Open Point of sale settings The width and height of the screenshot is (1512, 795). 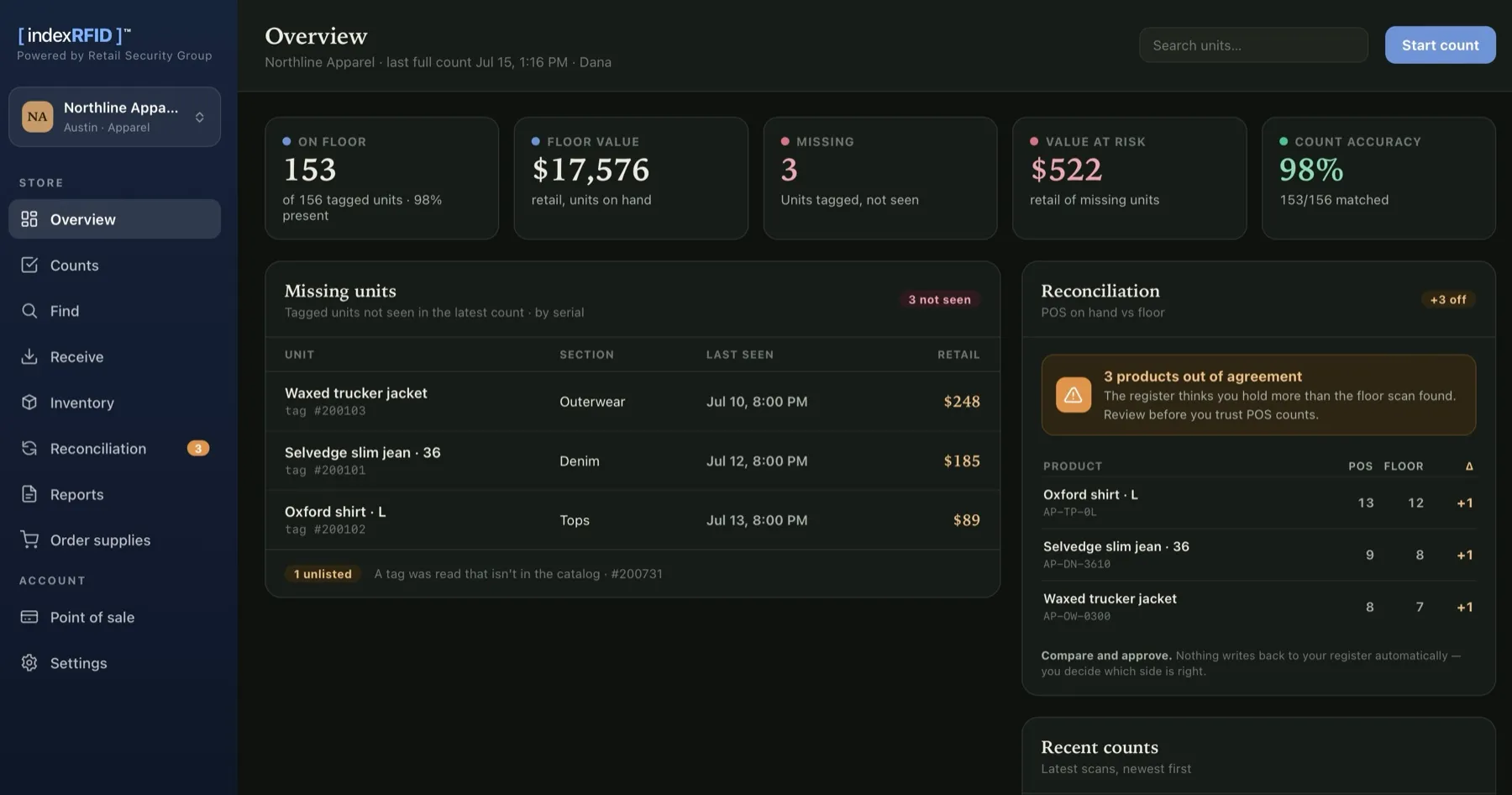115,617
